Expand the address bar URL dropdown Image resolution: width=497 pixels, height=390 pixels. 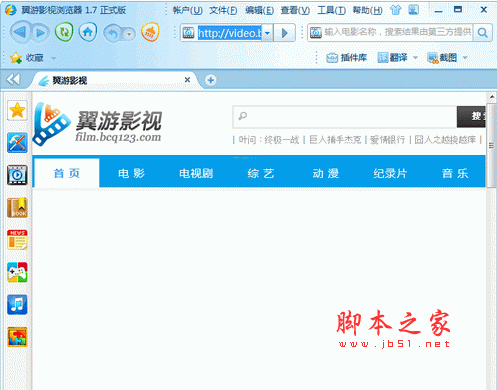[x=267, y=33]
